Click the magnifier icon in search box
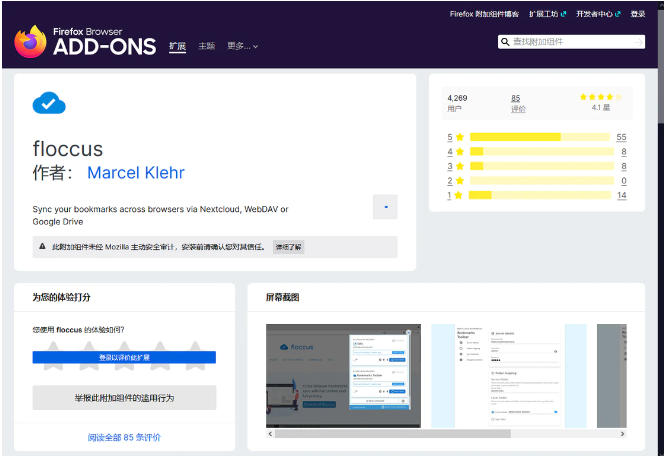Viewport: 664px width, 456px height. click(505, 41)
